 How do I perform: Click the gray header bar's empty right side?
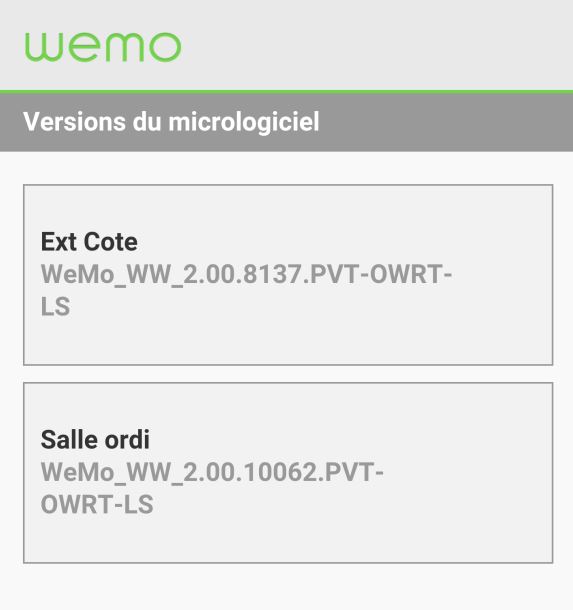447,122
